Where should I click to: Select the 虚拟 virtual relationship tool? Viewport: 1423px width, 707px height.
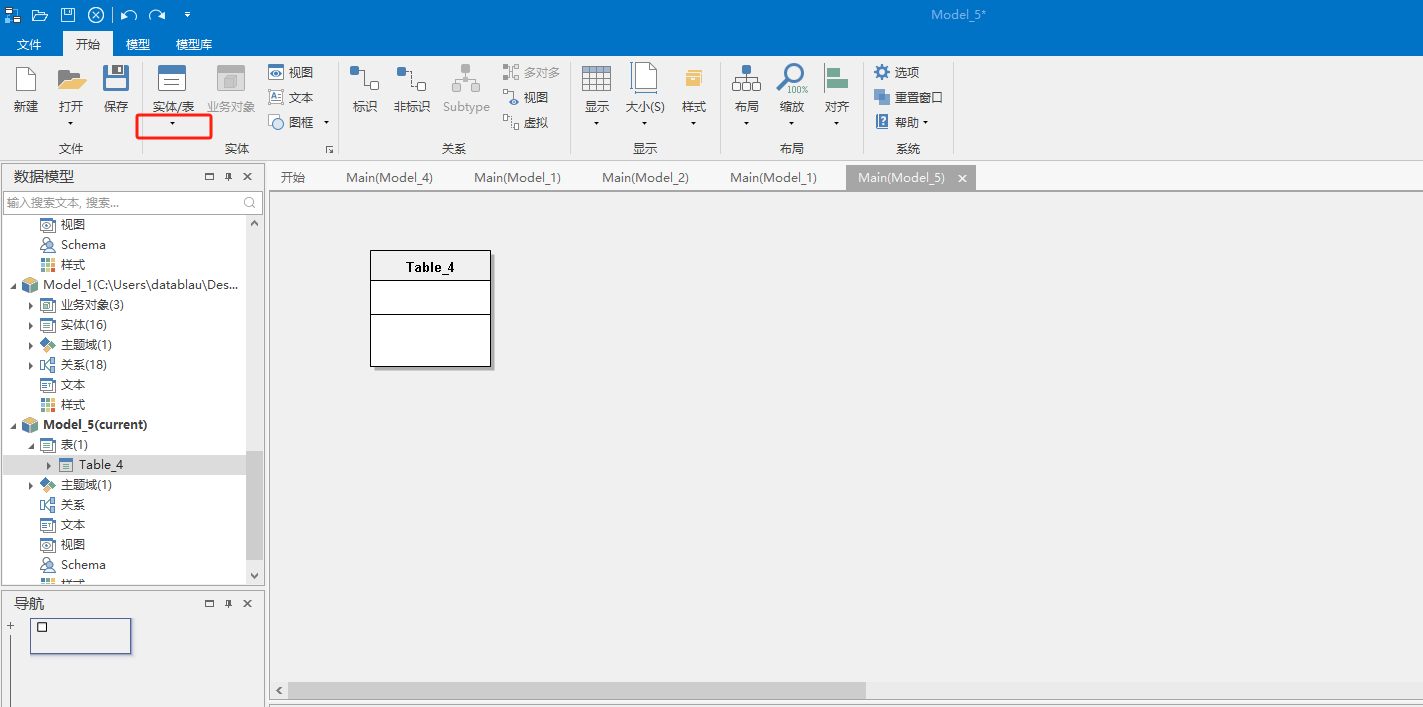click(526, 122)
